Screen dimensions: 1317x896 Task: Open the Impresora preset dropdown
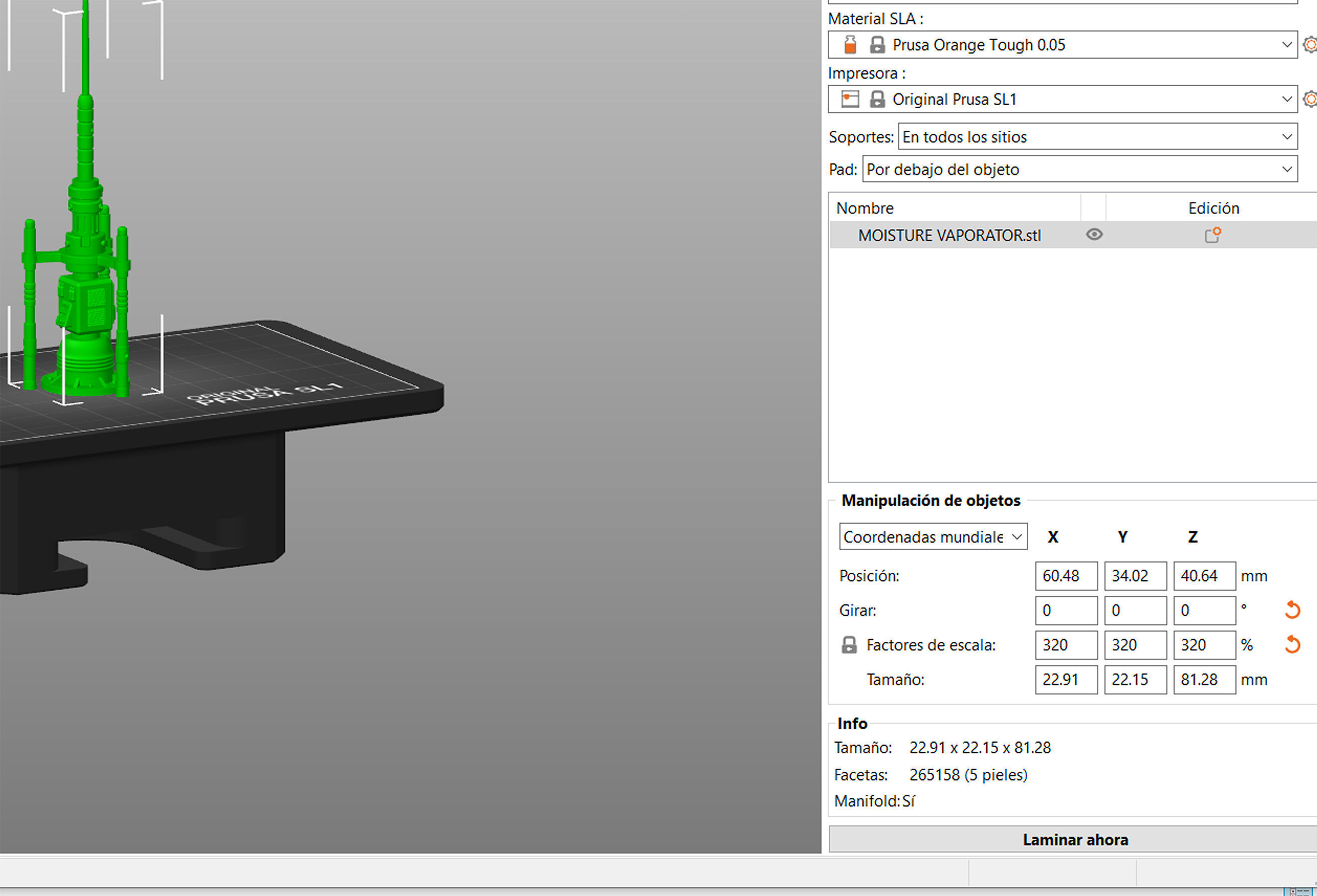point(1062,99)
